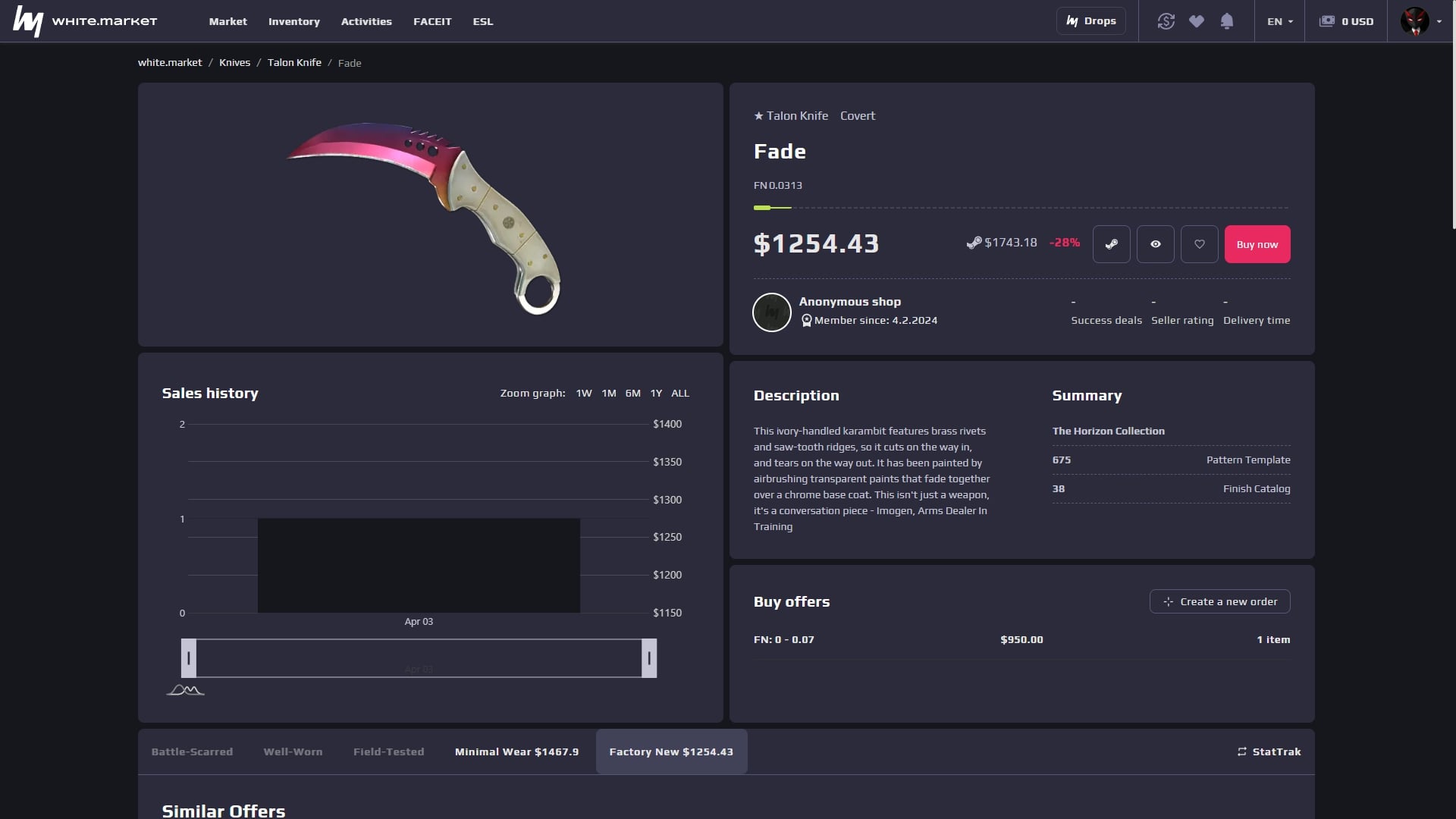Click the Steam inventory transfer icon

click(x=1111, y=244)
